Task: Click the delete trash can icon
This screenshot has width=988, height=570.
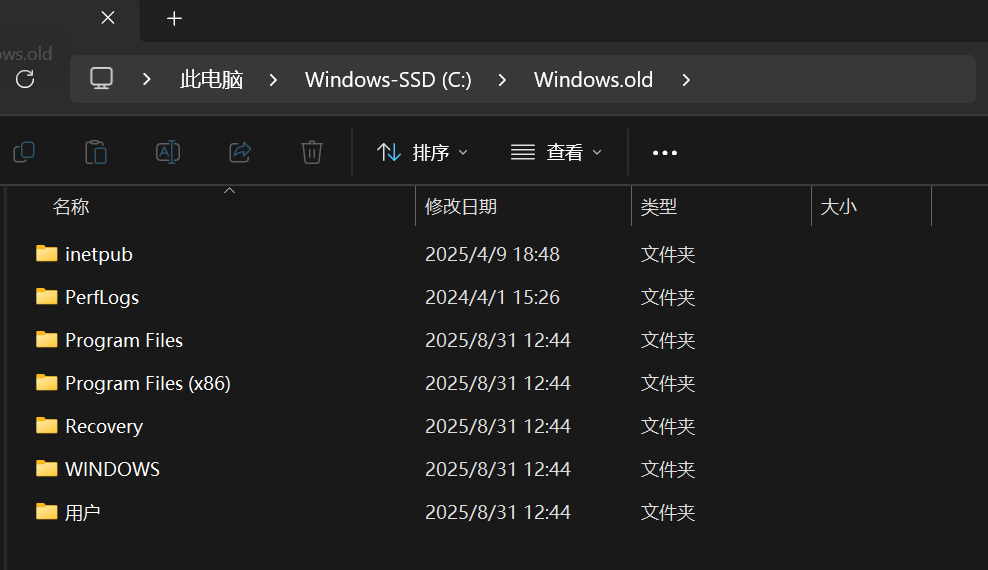Action: click(312, 152)
